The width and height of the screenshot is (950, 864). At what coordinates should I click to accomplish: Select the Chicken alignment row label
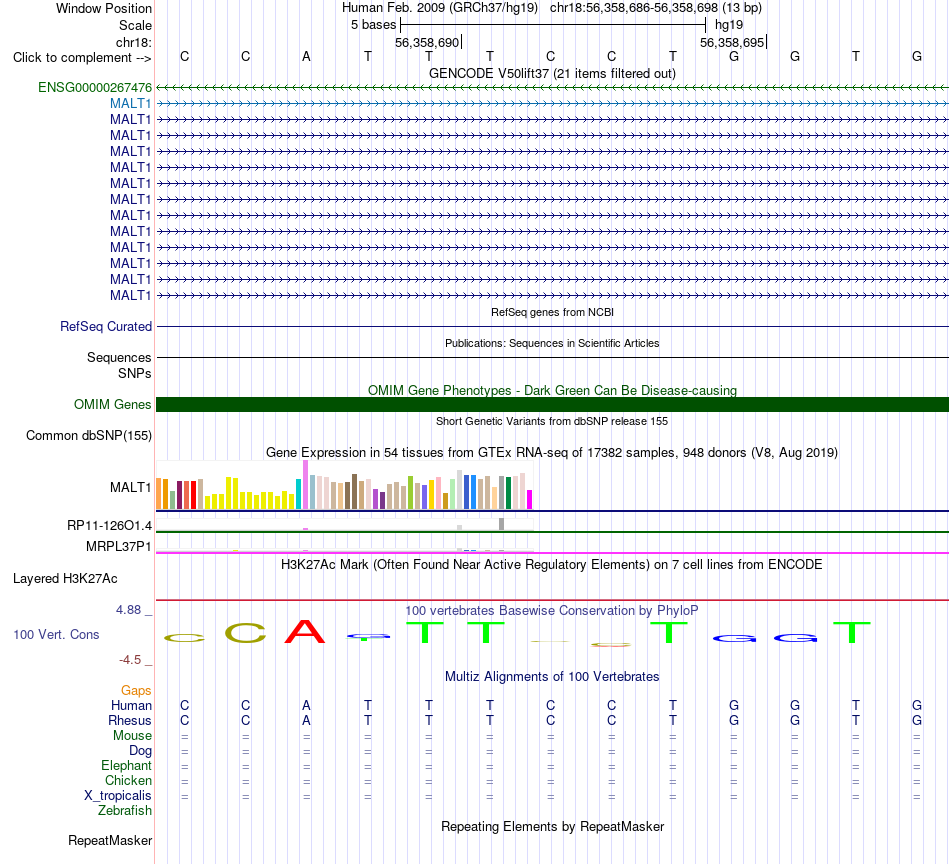click(x=128, y=780)
